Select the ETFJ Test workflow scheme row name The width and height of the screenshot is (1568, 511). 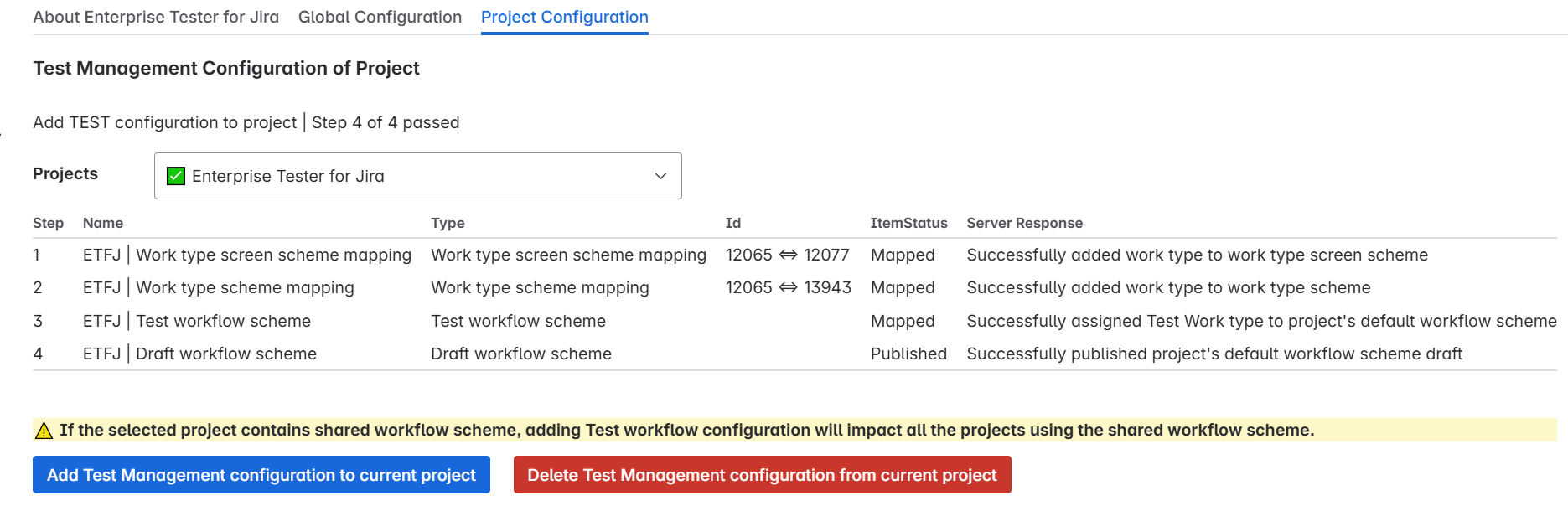coord(197,321)
